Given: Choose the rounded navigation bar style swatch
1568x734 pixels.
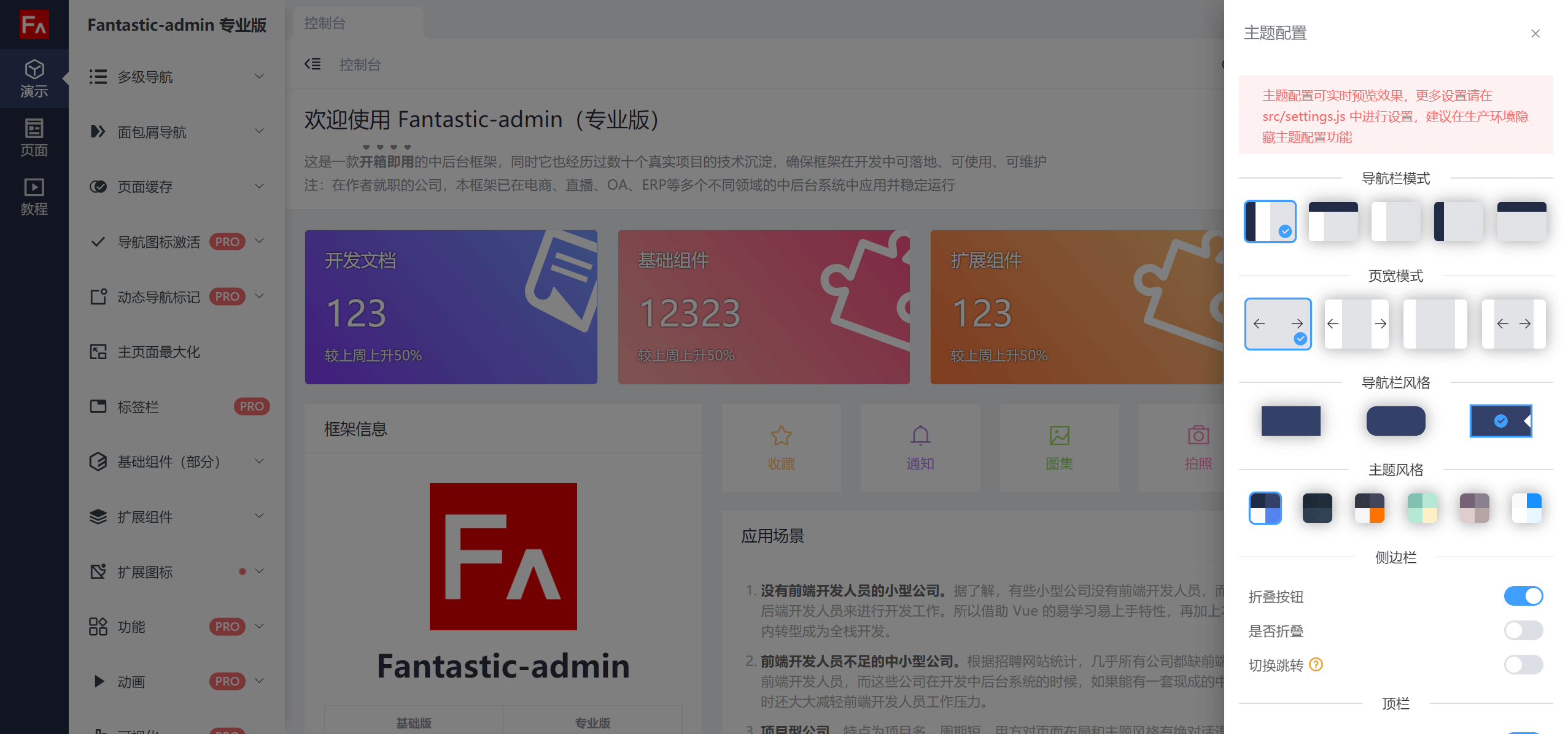Looking at the screenshot, I should pyautogui.click(x=1395, y=421).
